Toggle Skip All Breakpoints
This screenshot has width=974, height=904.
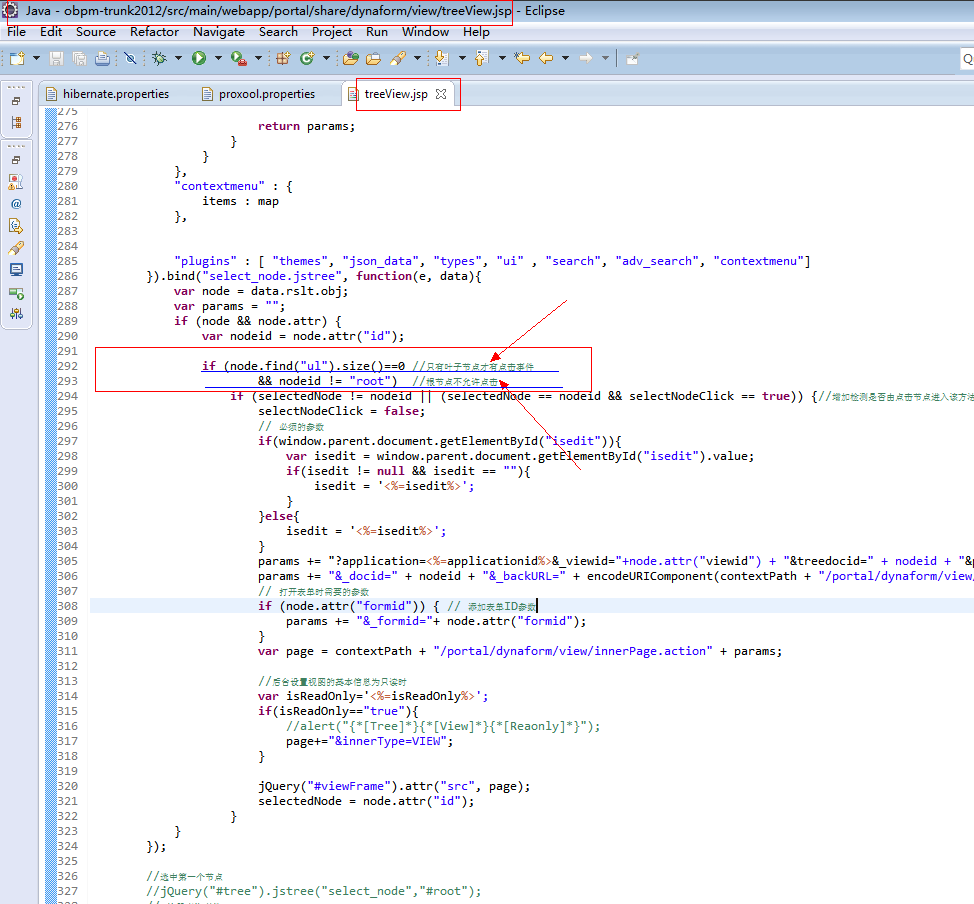click(130, 58)
